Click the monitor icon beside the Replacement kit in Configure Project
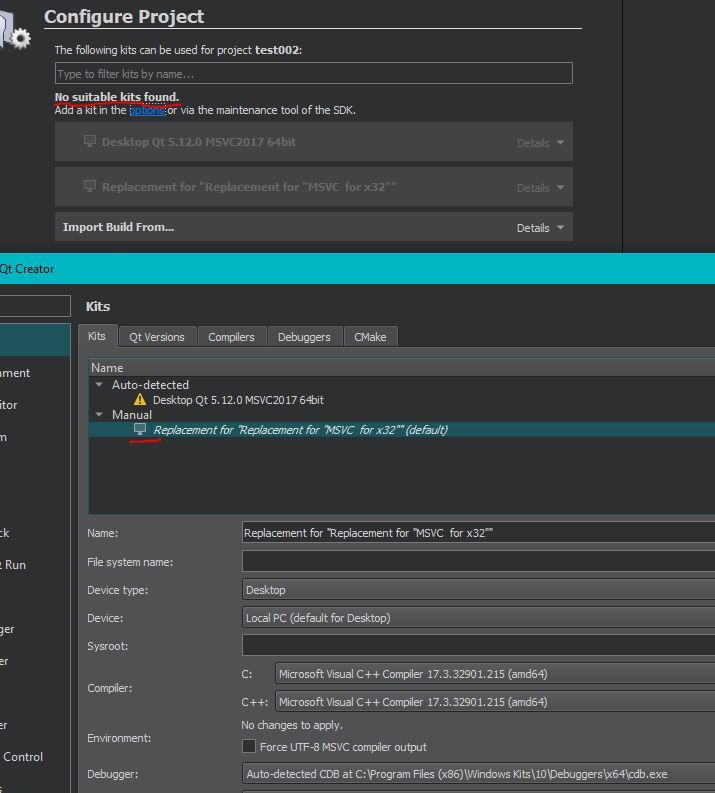 (x=90, y=186)
